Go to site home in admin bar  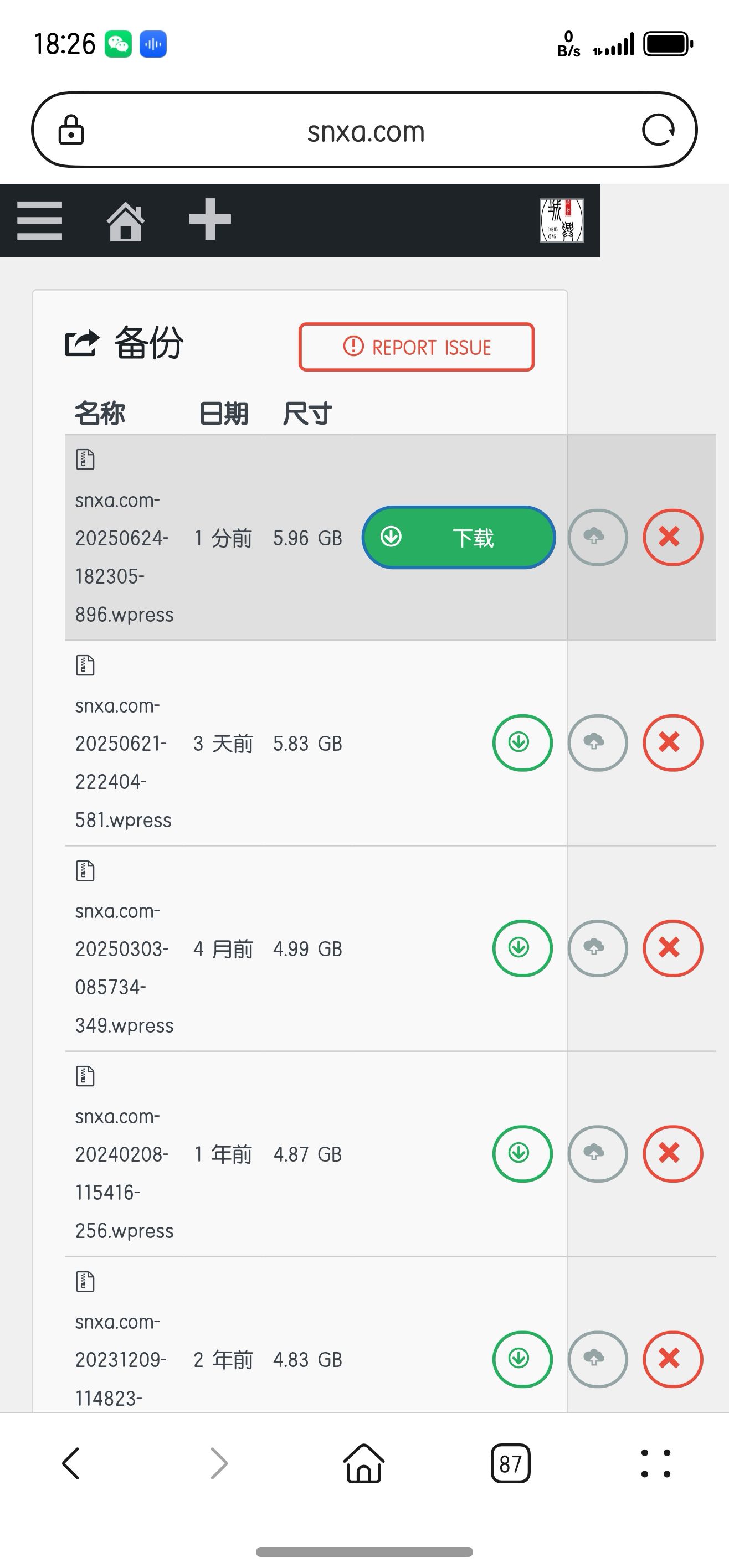click(x=125, y=221)
